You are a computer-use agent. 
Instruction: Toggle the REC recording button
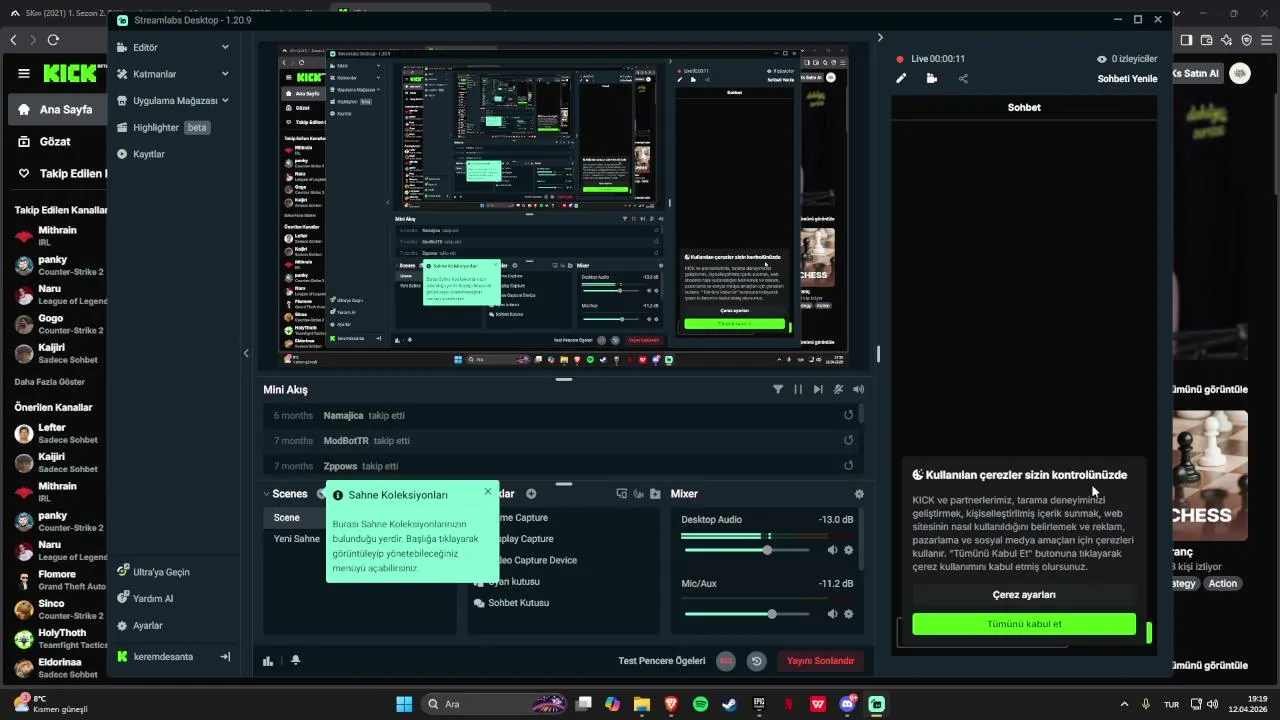click(726, 661)
